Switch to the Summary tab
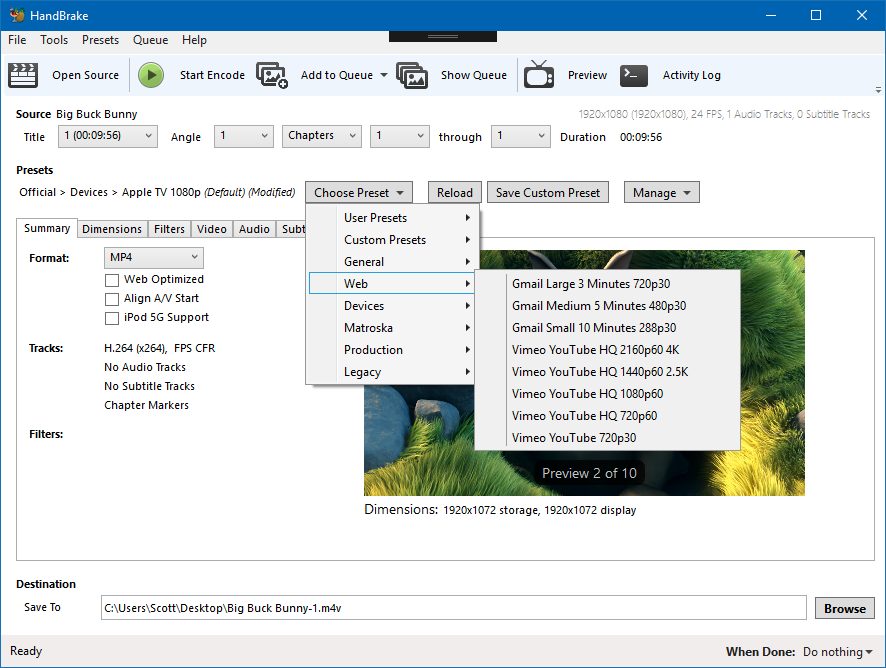Screen dimensions: 886x668 tap(47, 228)
